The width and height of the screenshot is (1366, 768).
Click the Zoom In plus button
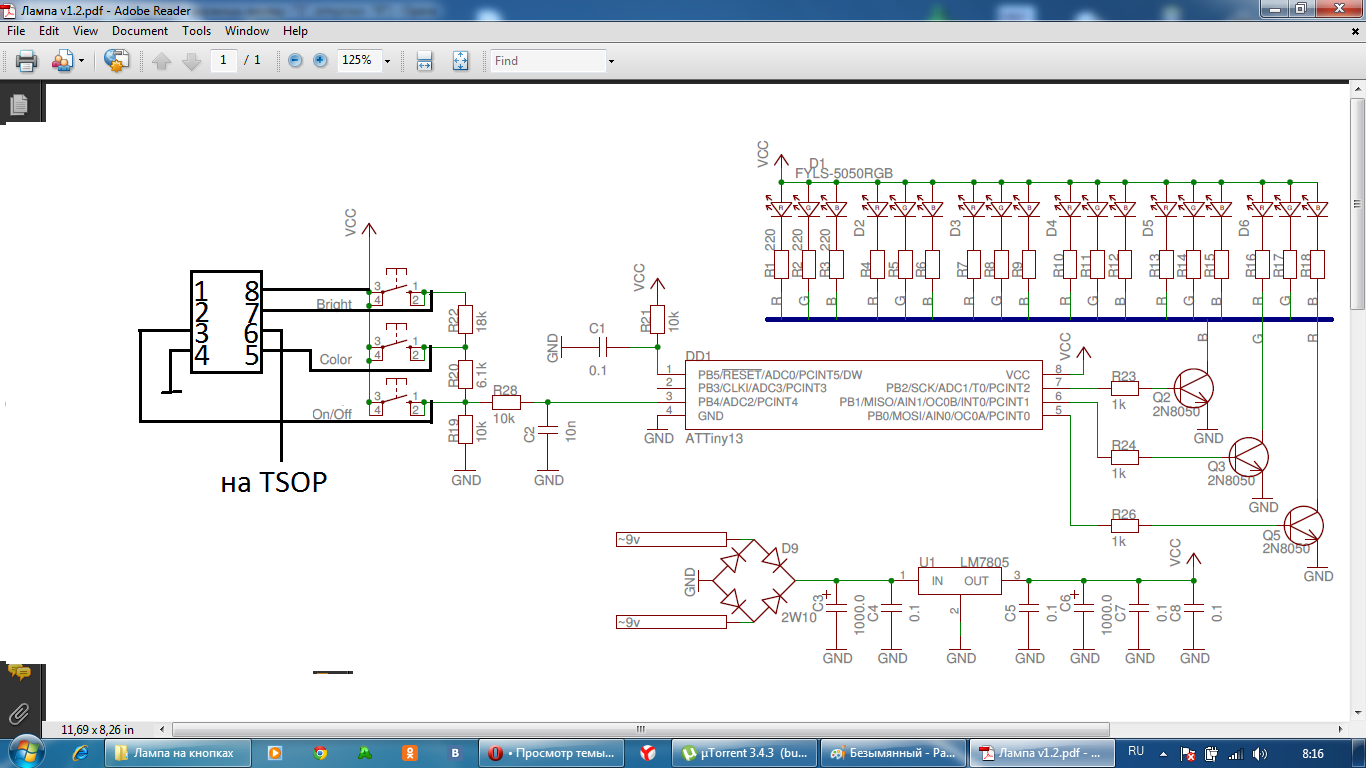click(320, 61)
